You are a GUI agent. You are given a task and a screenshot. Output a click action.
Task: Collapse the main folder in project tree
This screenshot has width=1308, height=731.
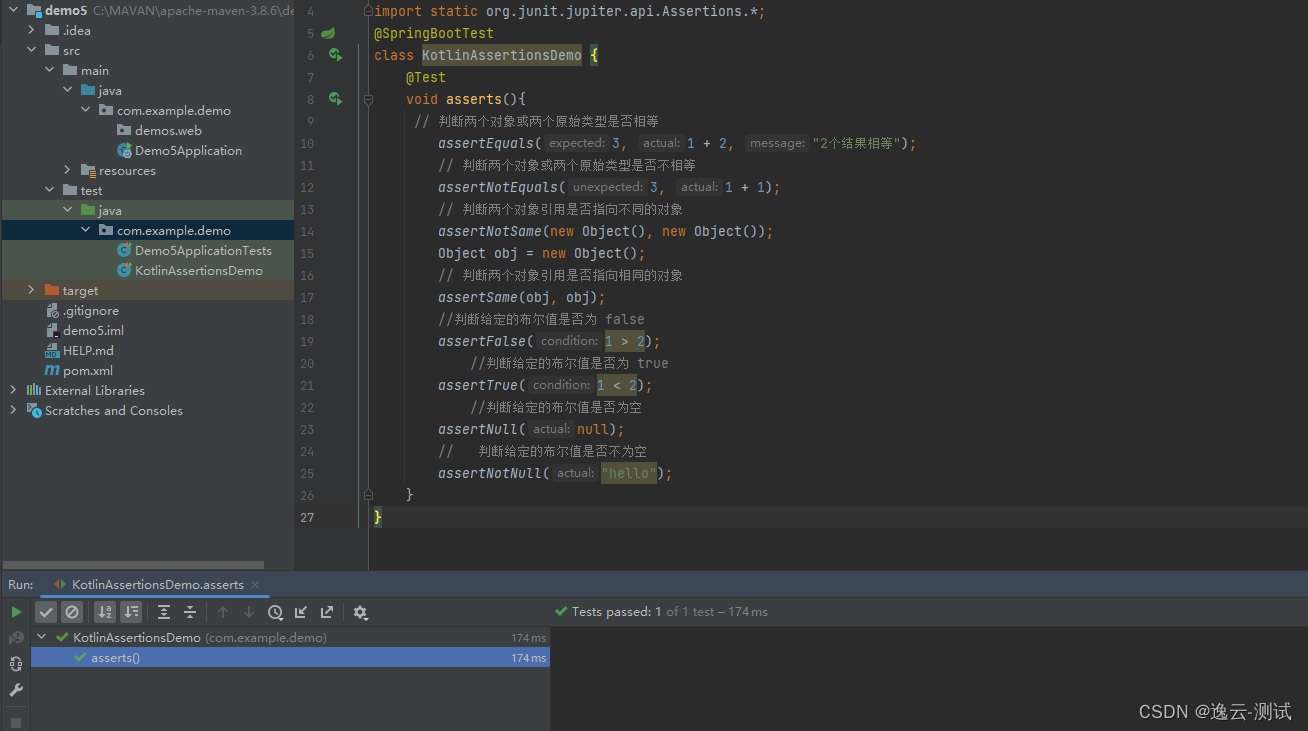pyautogui.click(x=48, y=70)
